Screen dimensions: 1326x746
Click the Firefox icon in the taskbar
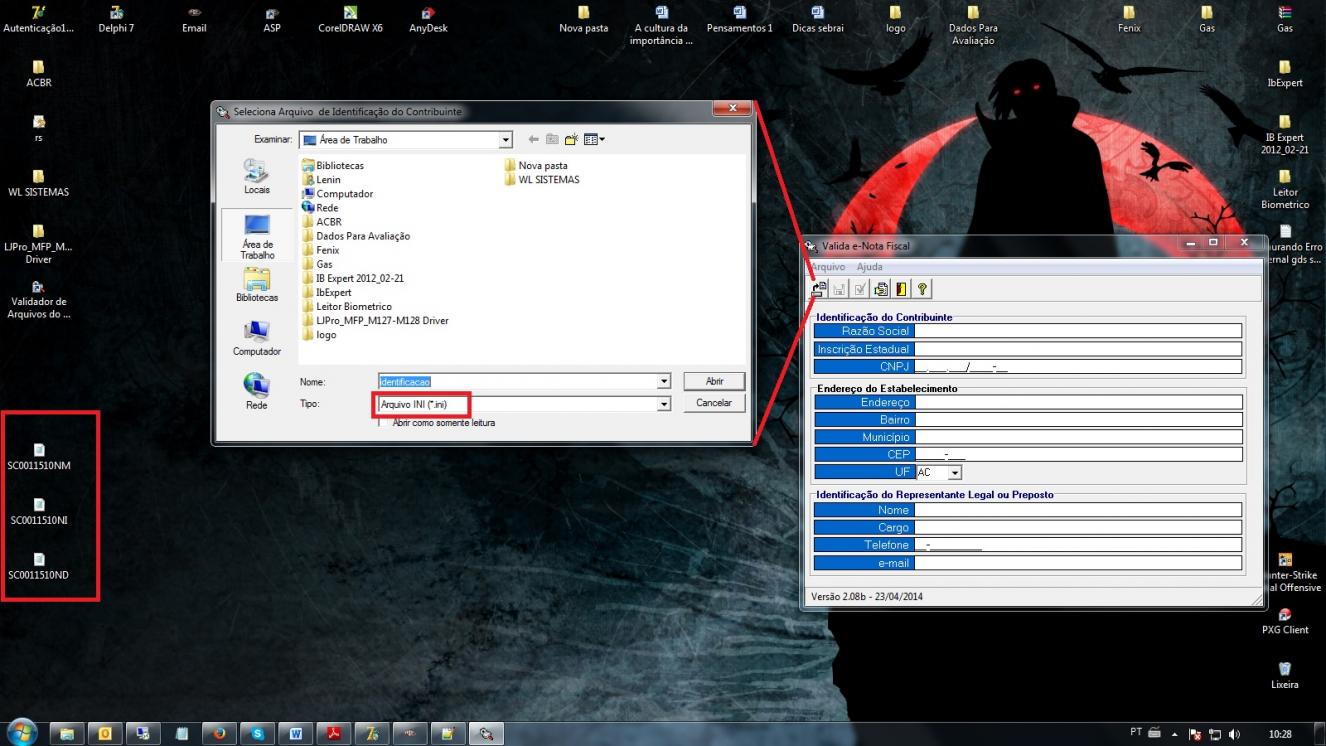[x=219, y=733]
